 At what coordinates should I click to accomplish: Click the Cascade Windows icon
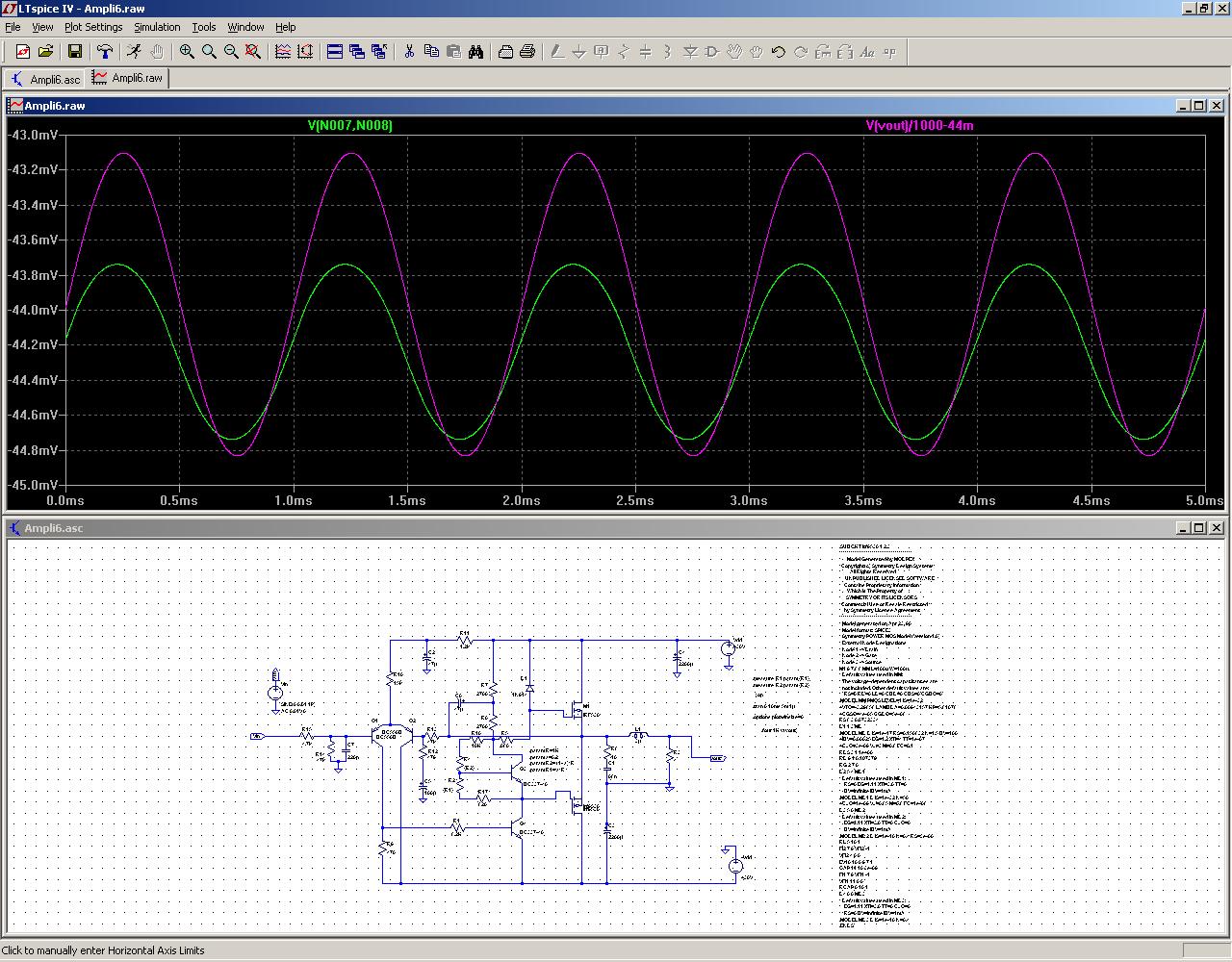357,52
